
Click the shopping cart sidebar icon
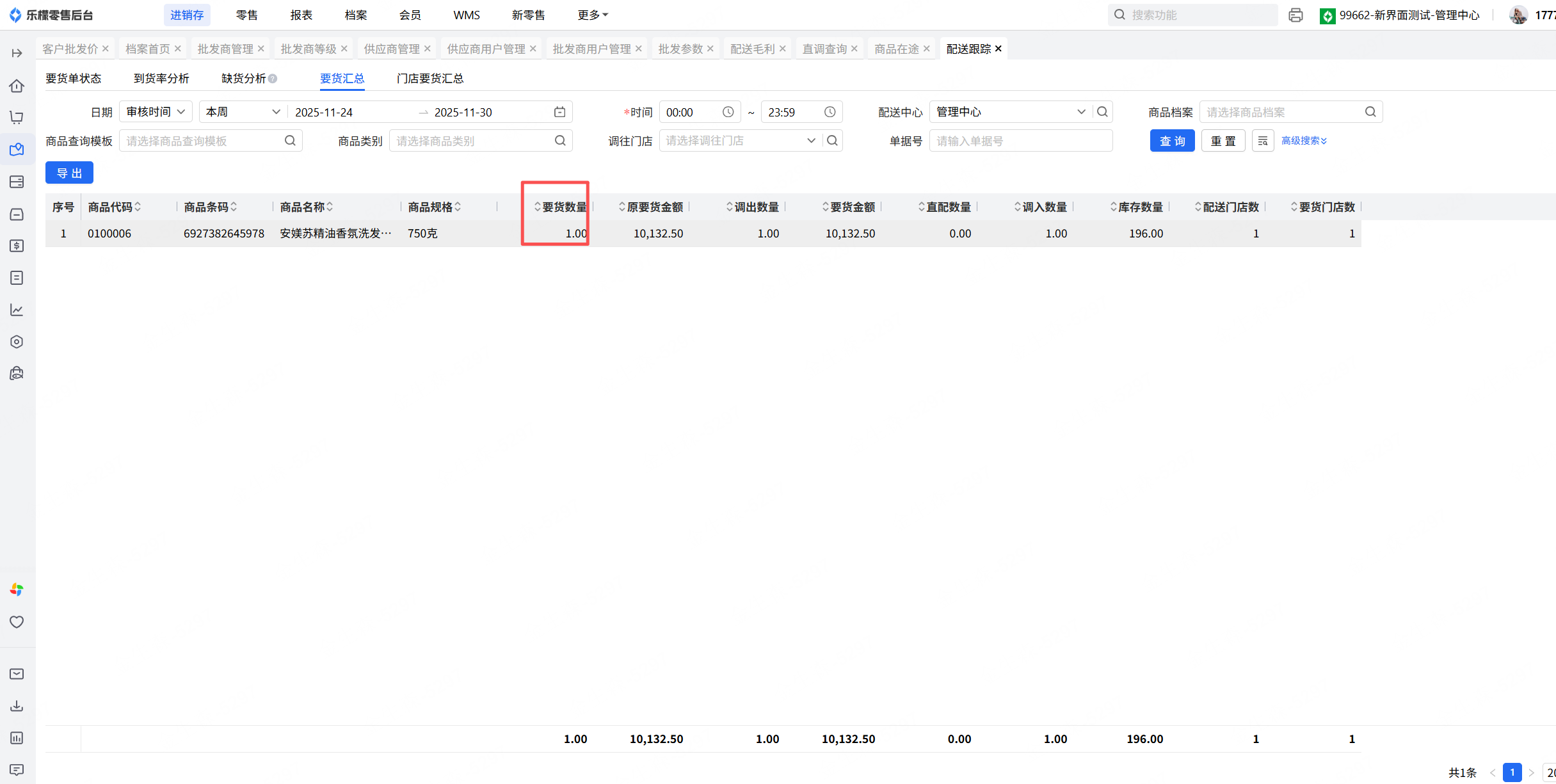17,118
